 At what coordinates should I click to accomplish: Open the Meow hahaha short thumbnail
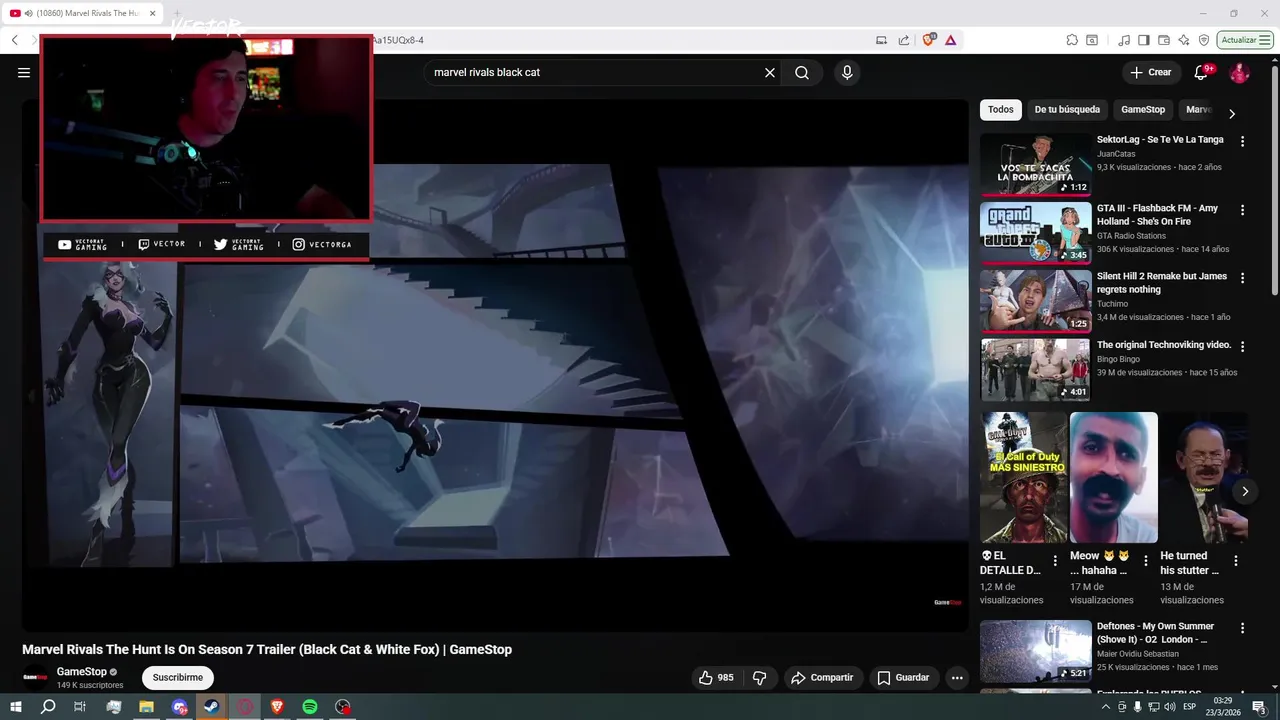(1114, 477)
